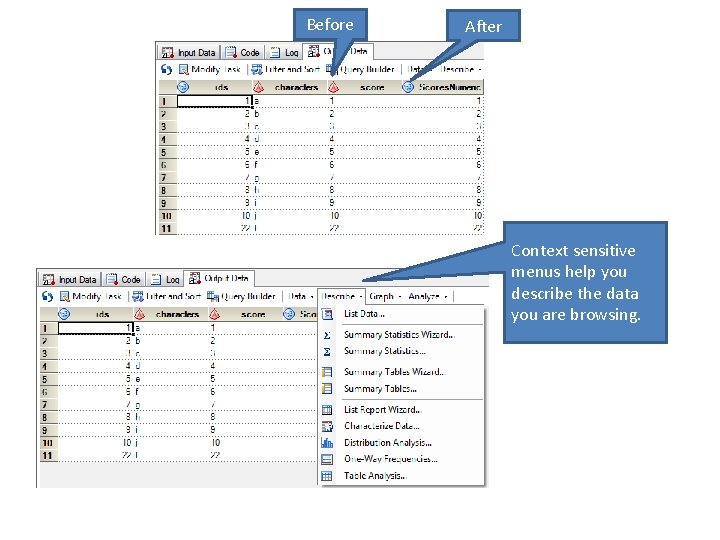The width and height of the screenshot is (720, 540).
Task: Open the Data dropdown in the lower window
Action: click(x=300, y=296)
